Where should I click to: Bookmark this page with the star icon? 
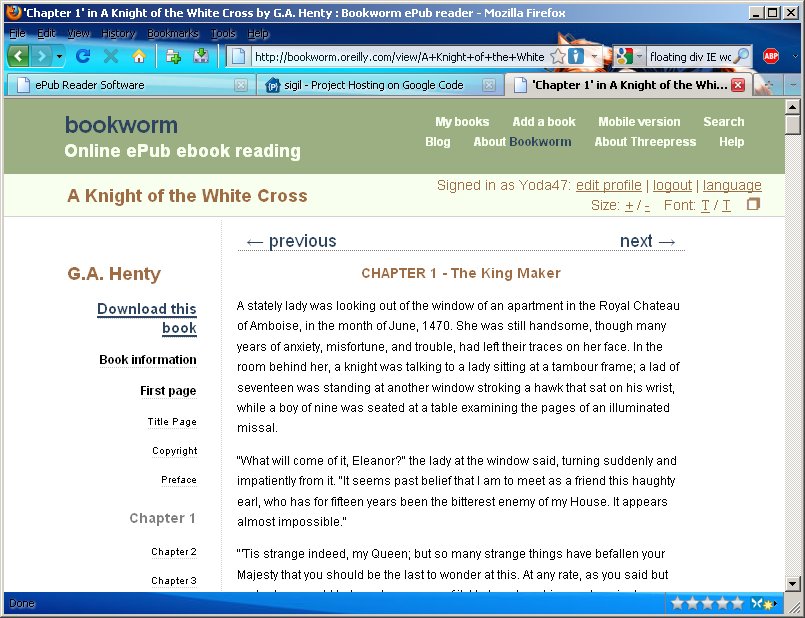click(557, 56)
